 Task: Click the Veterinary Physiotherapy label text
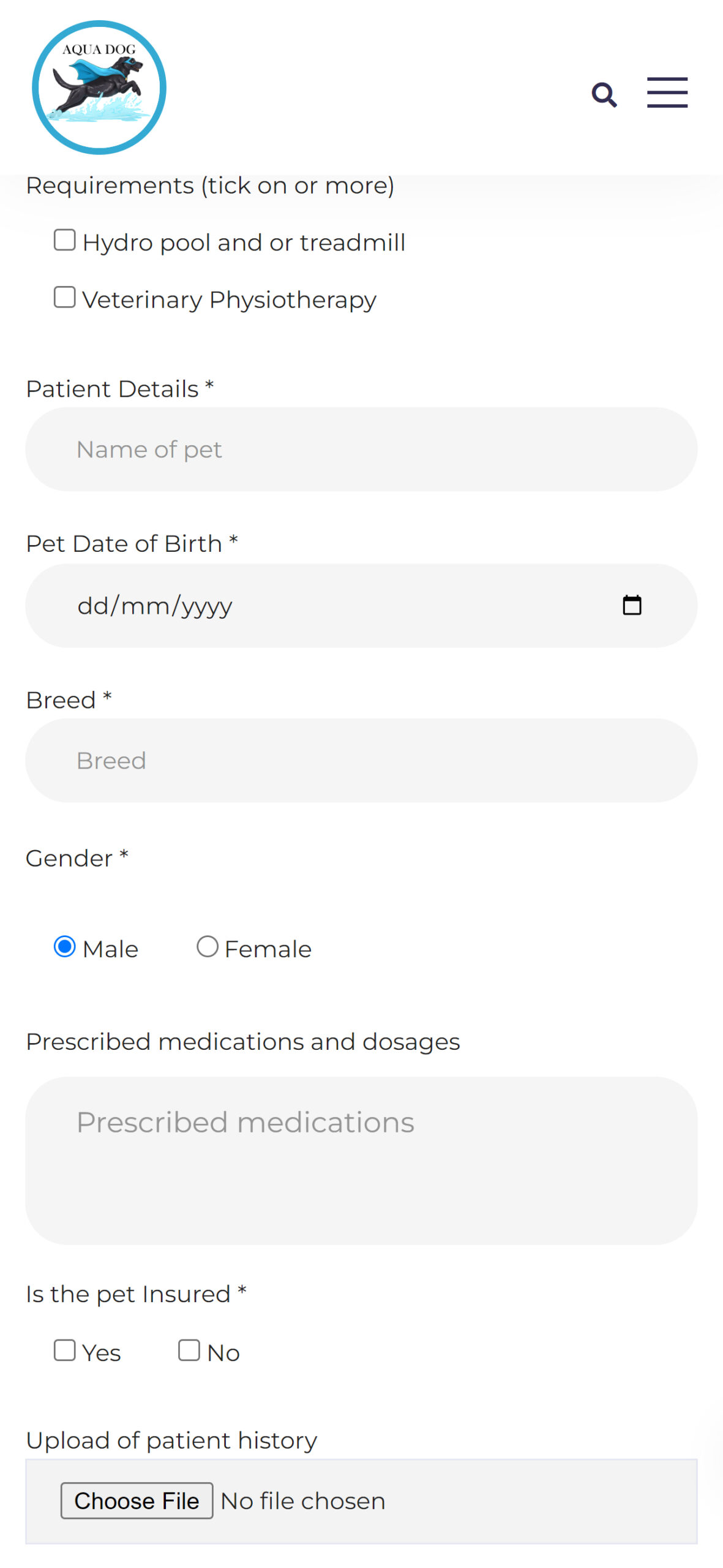click(229, 300)
